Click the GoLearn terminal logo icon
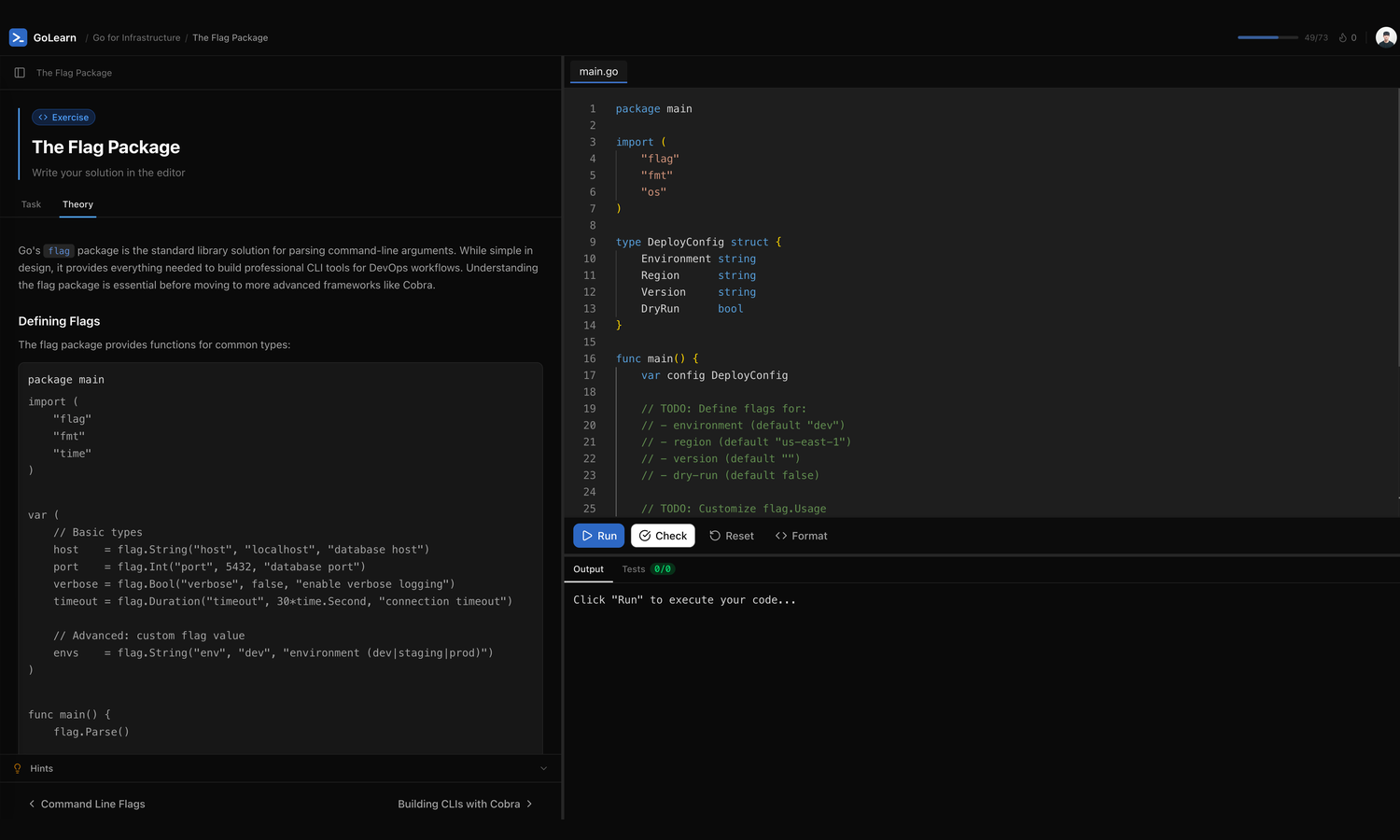Viewport: 1400px width, 840px height. point(18,37)
